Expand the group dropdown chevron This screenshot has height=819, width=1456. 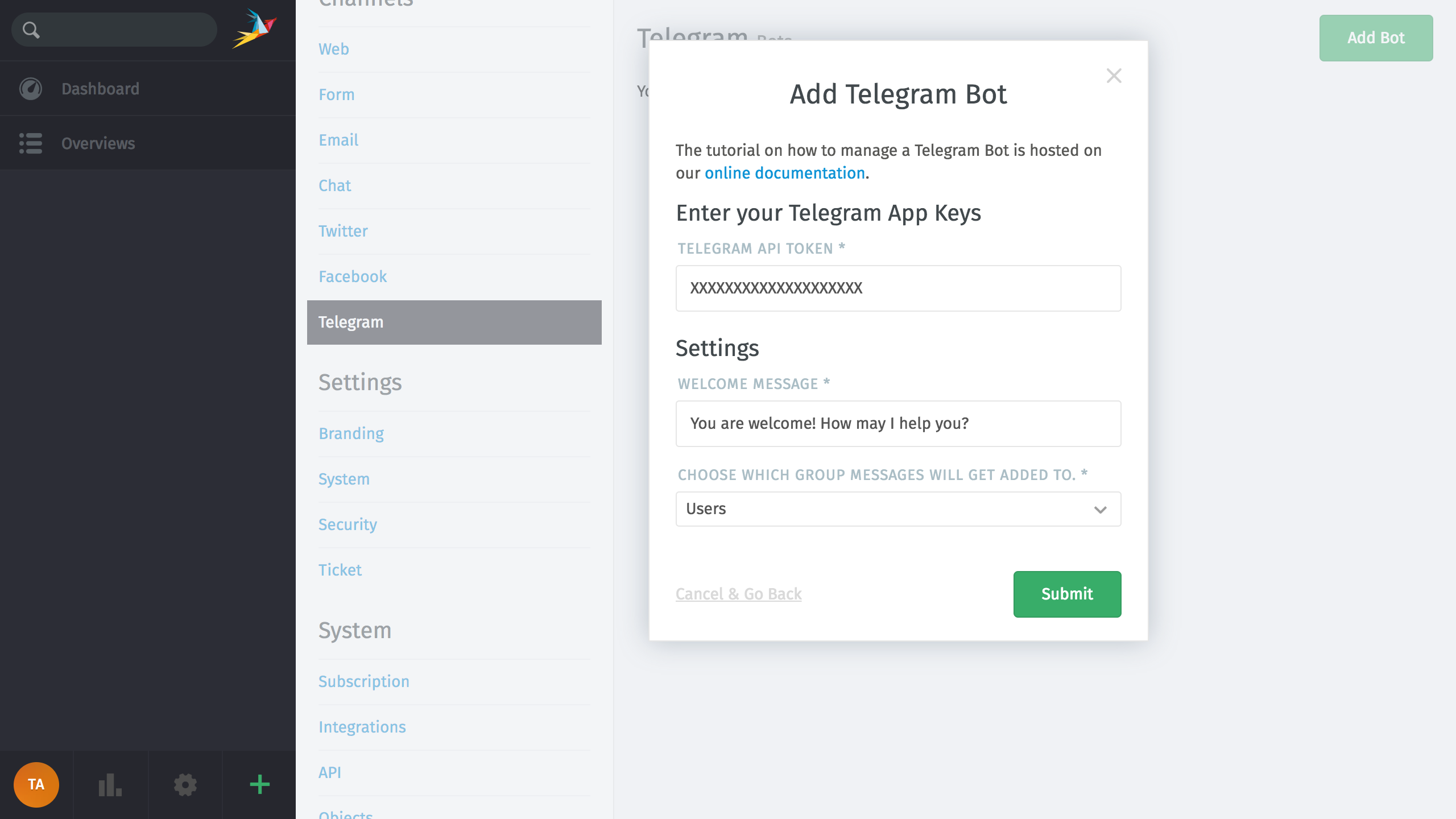tap(1101, 510)
